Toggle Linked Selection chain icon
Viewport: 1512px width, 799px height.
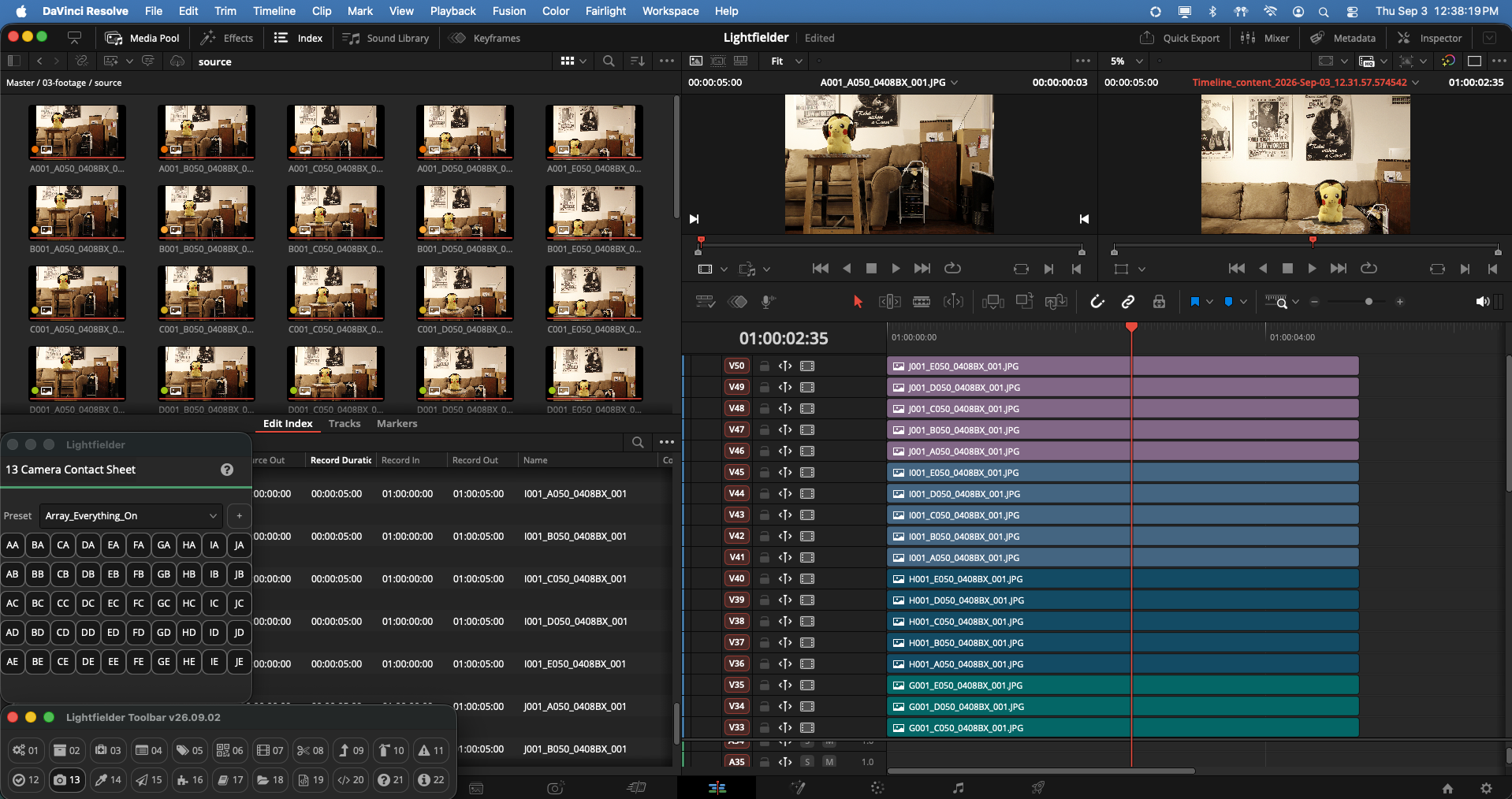[x=1128, y=302]
